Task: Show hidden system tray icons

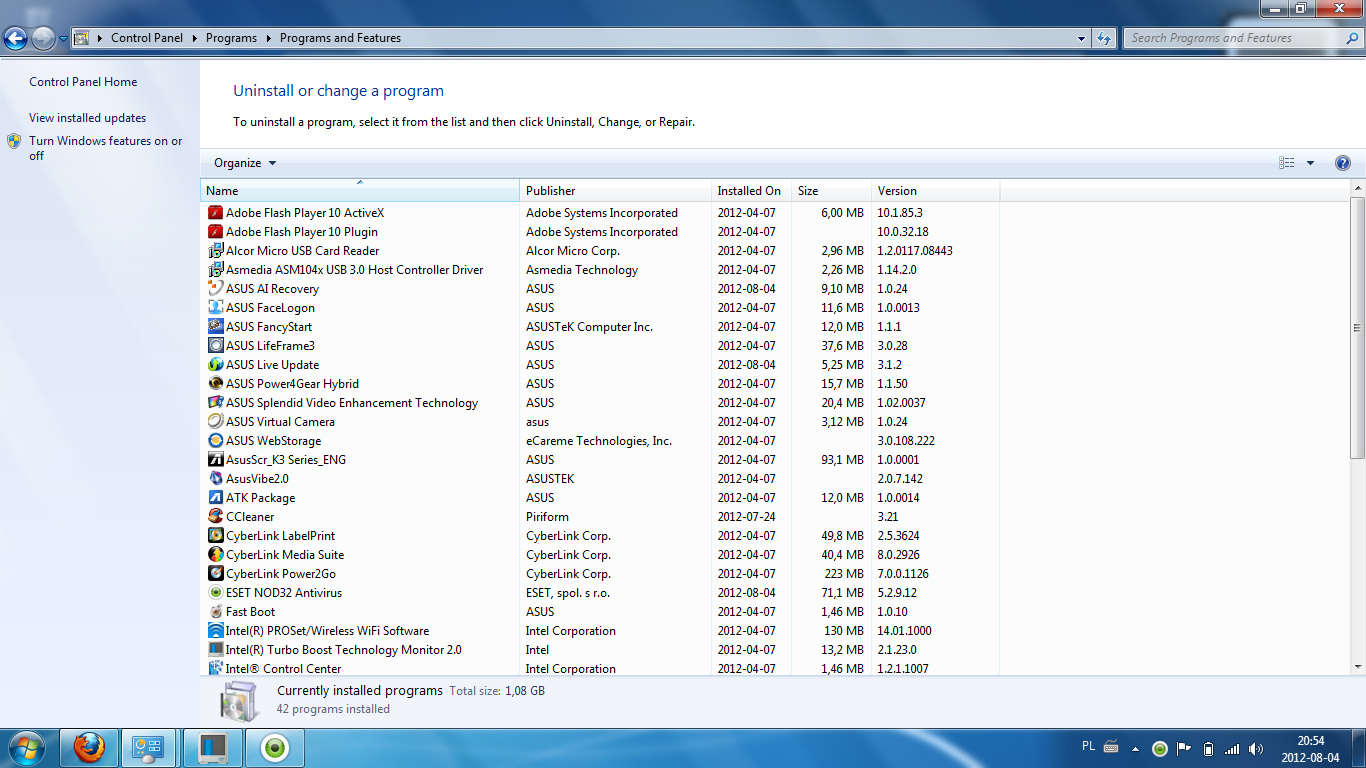Action: 1135,749
